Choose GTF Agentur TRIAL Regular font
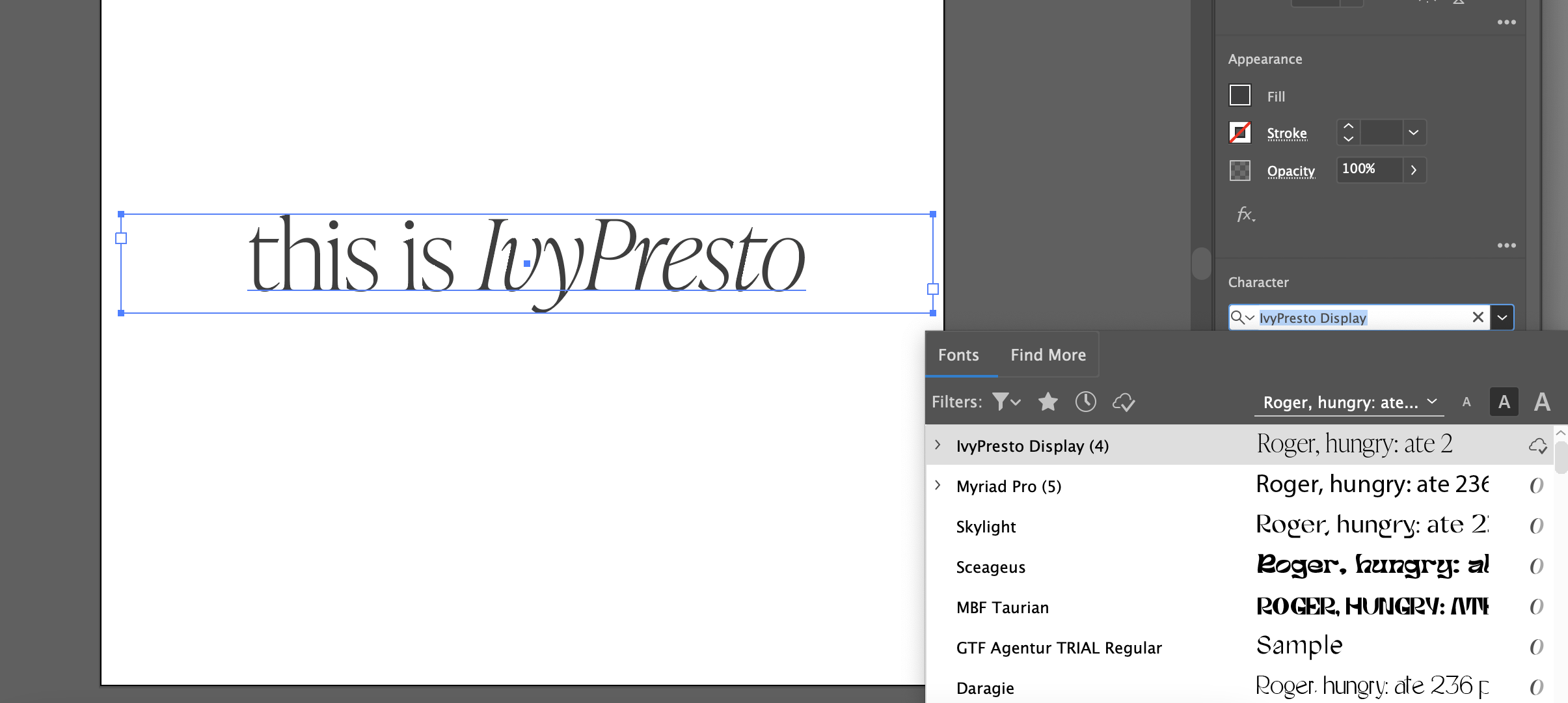 point(1239,647)
